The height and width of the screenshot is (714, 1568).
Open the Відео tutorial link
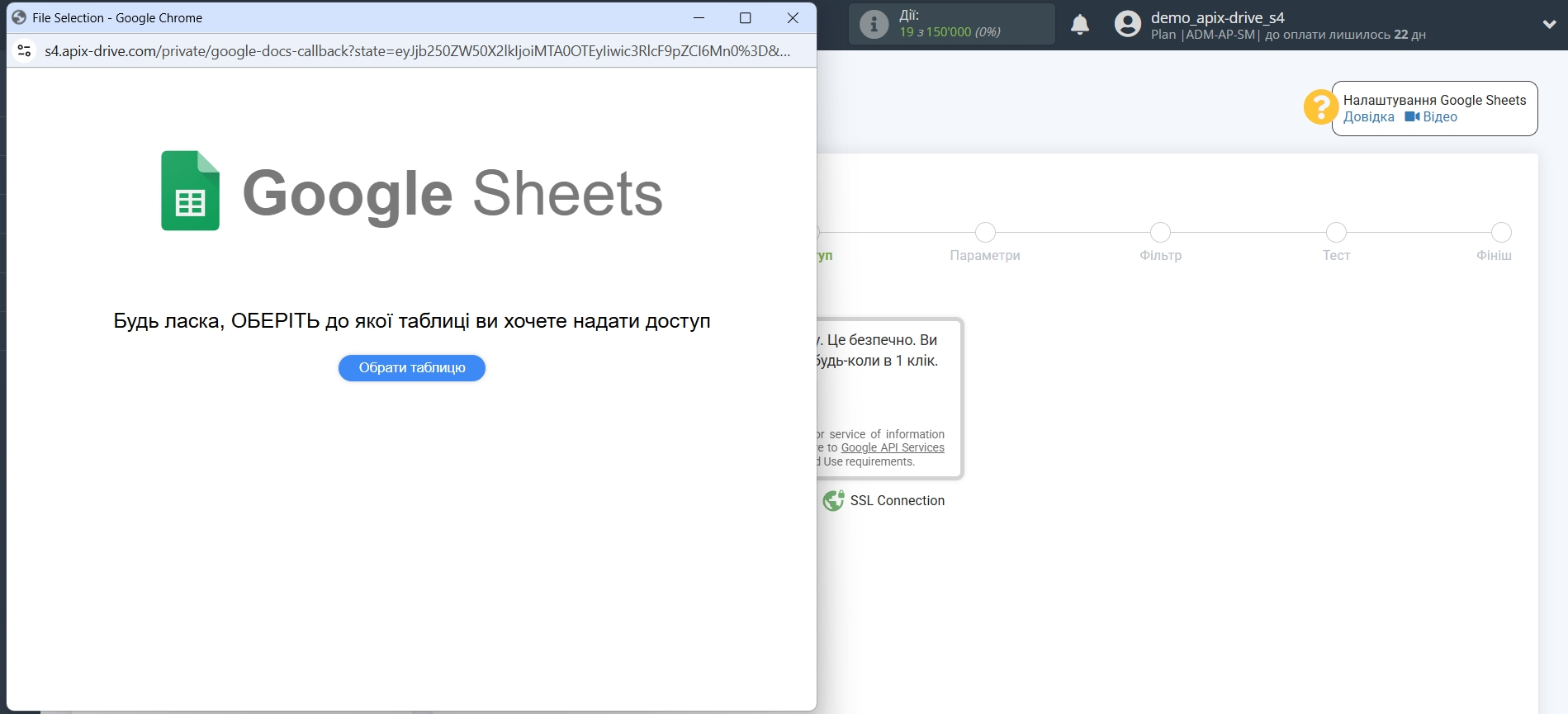coord(1440,117)
